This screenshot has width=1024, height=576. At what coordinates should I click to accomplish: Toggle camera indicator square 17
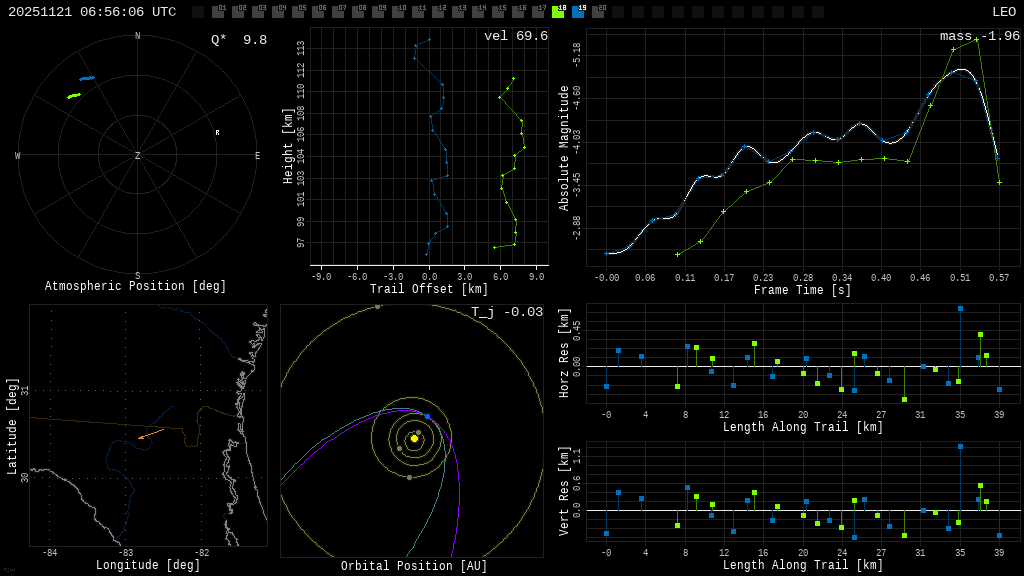click(x=537, y=12)
